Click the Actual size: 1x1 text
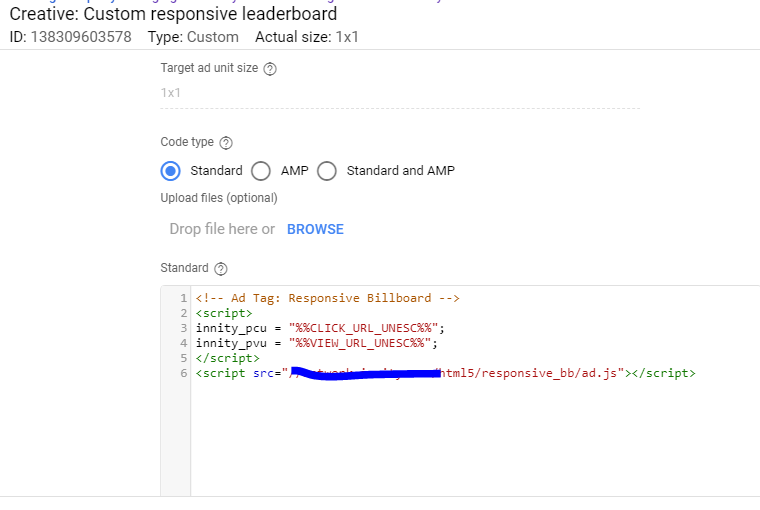This screenshot has height=510, width=760. 307,37
